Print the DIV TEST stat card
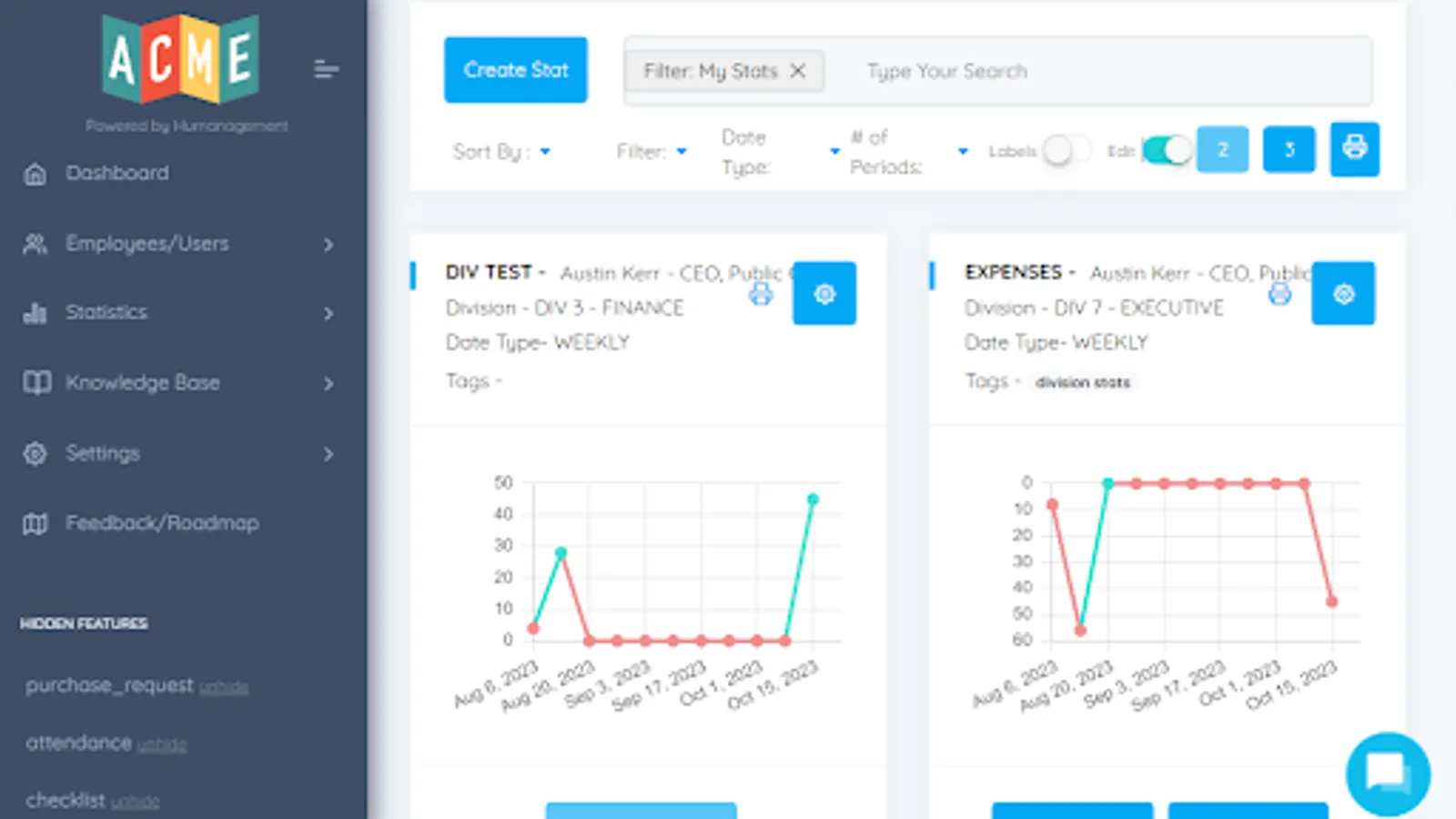The width and height of the screenshot is (1456, 819). click(761, 293)
